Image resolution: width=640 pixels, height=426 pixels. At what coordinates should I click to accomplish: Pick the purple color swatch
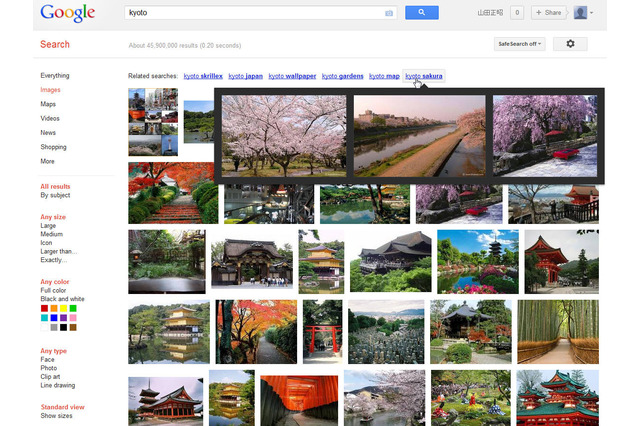pyautogui.click(x=63, y=318)
